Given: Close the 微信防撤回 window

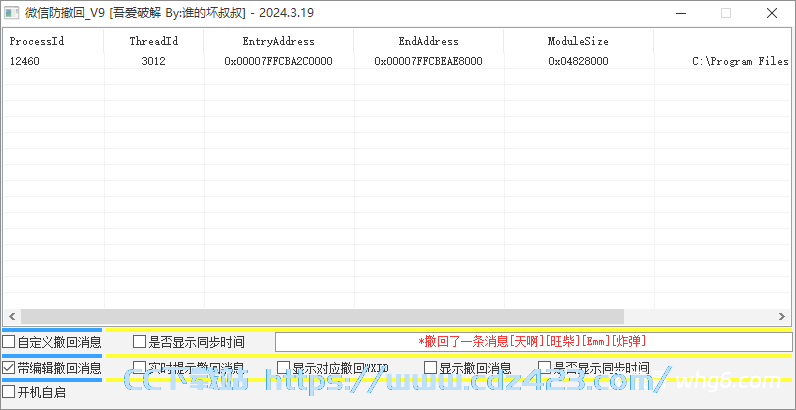Looking at the screenshot, I should tap(772, 13).
